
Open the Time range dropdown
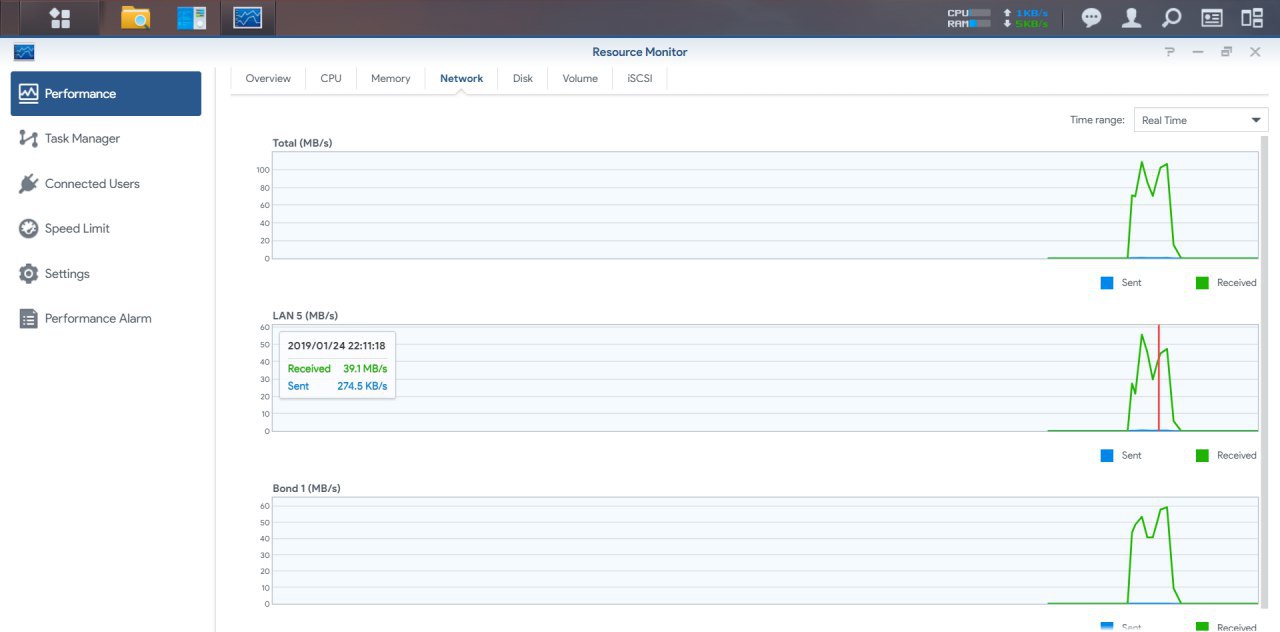(1200, 120)
